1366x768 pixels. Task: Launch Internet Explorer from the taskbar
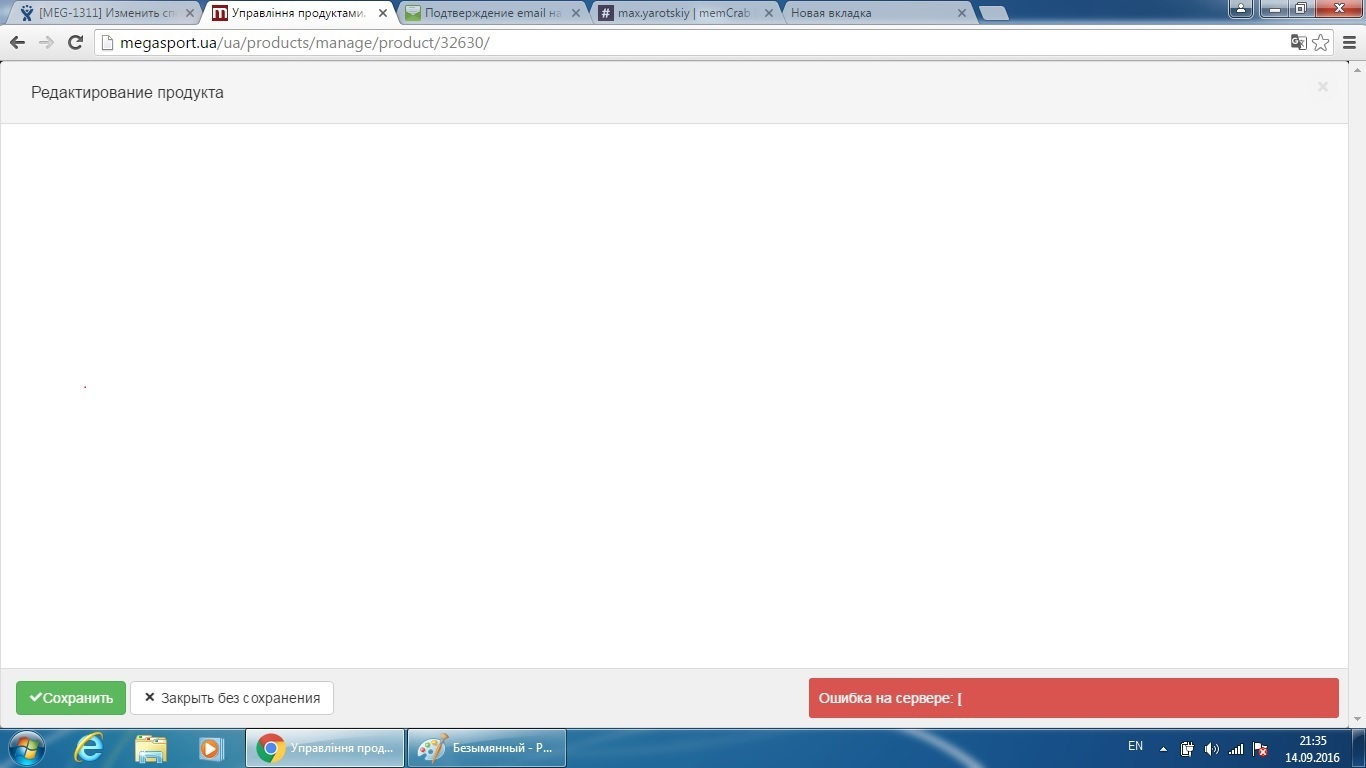tap(89, 748)
